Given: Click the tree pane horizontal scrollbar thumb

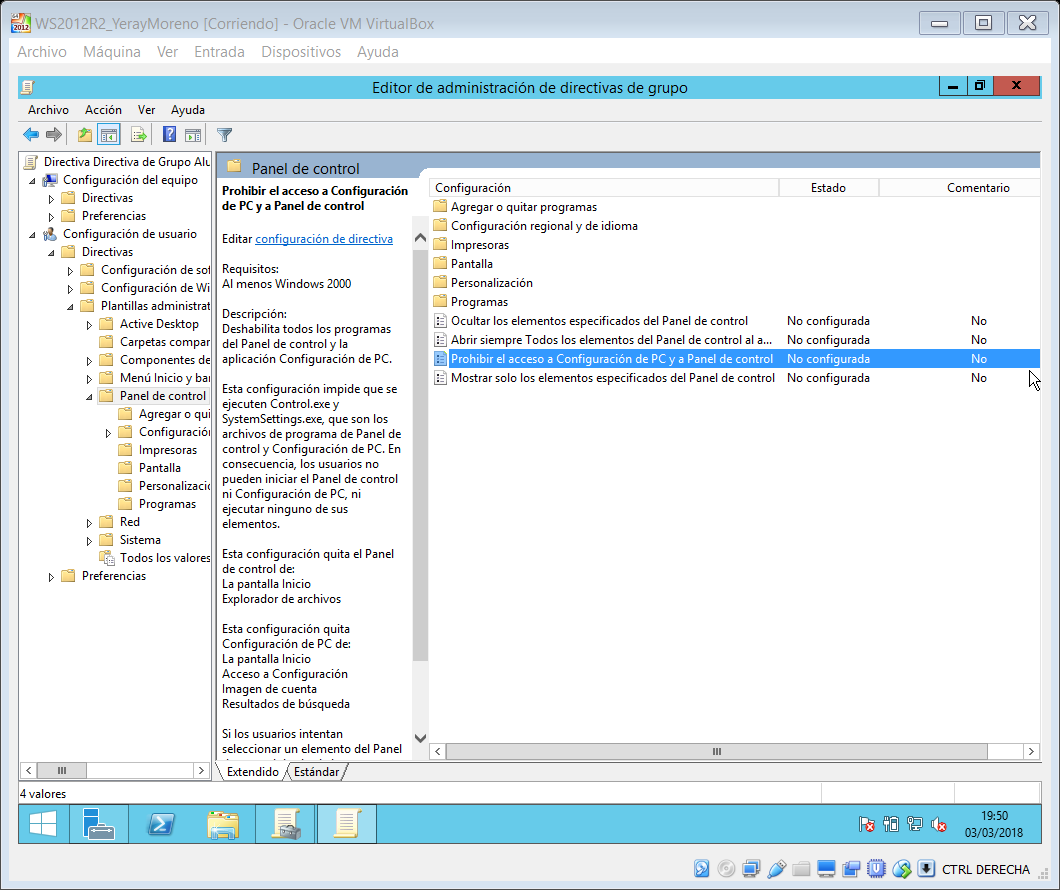Looking at the screenshot, I should coord(62,770).
